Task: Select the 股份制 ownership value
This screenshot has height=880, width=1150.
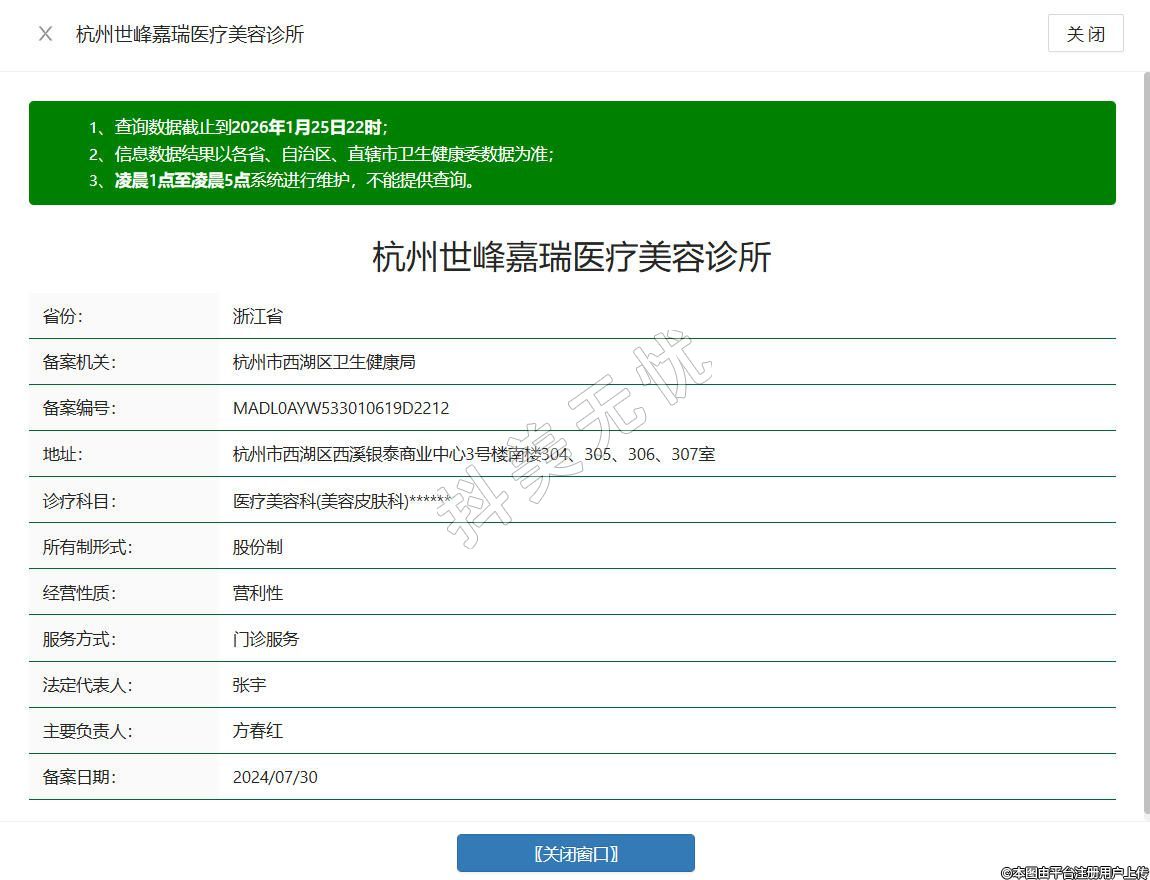Action: (x=258, y=547)
